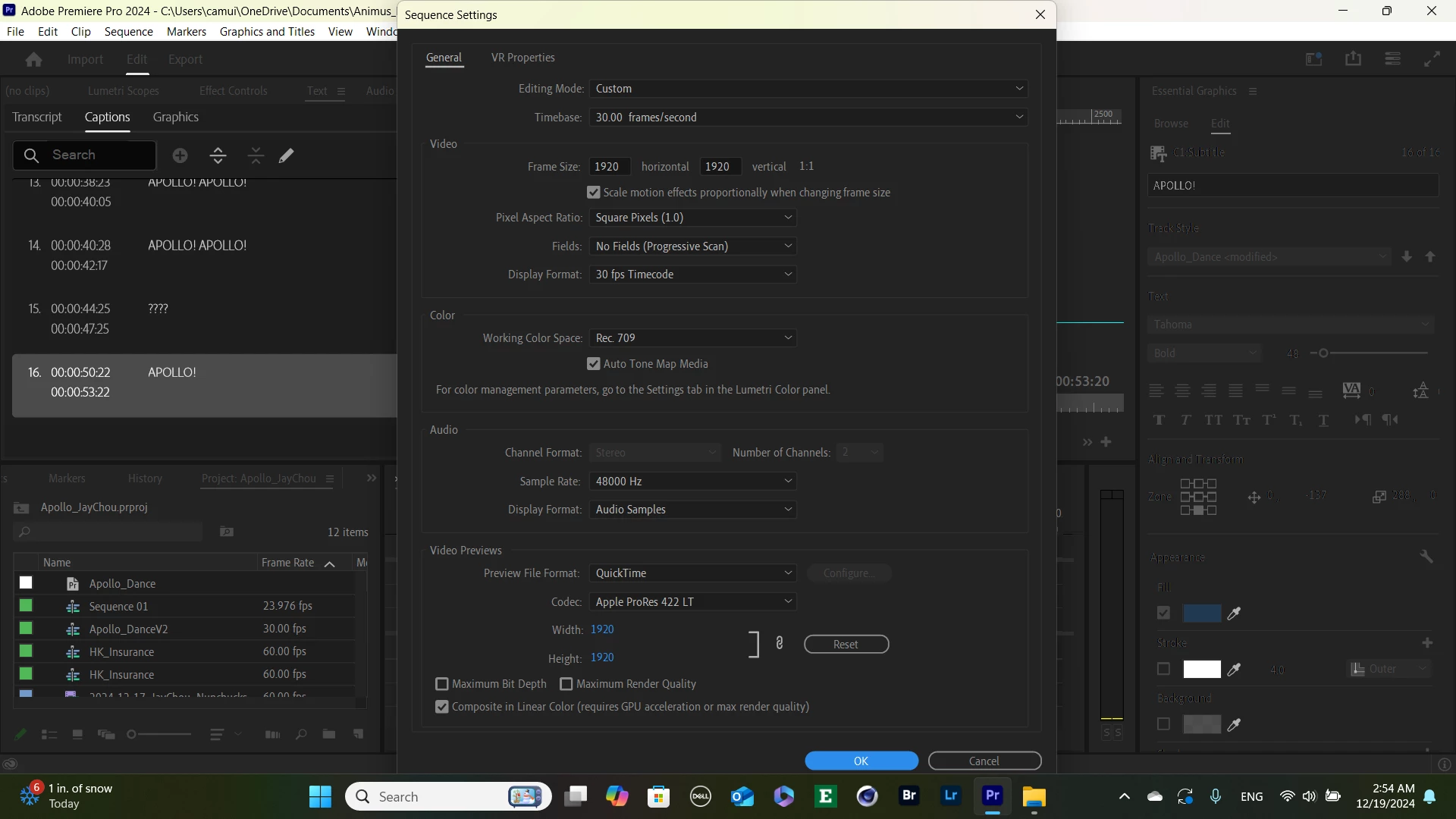Viewport: 1456px width, 819px height.
Task: Click the chain link icon beside Width/Height
Action: pyautogui.click(x=779, y=643)
